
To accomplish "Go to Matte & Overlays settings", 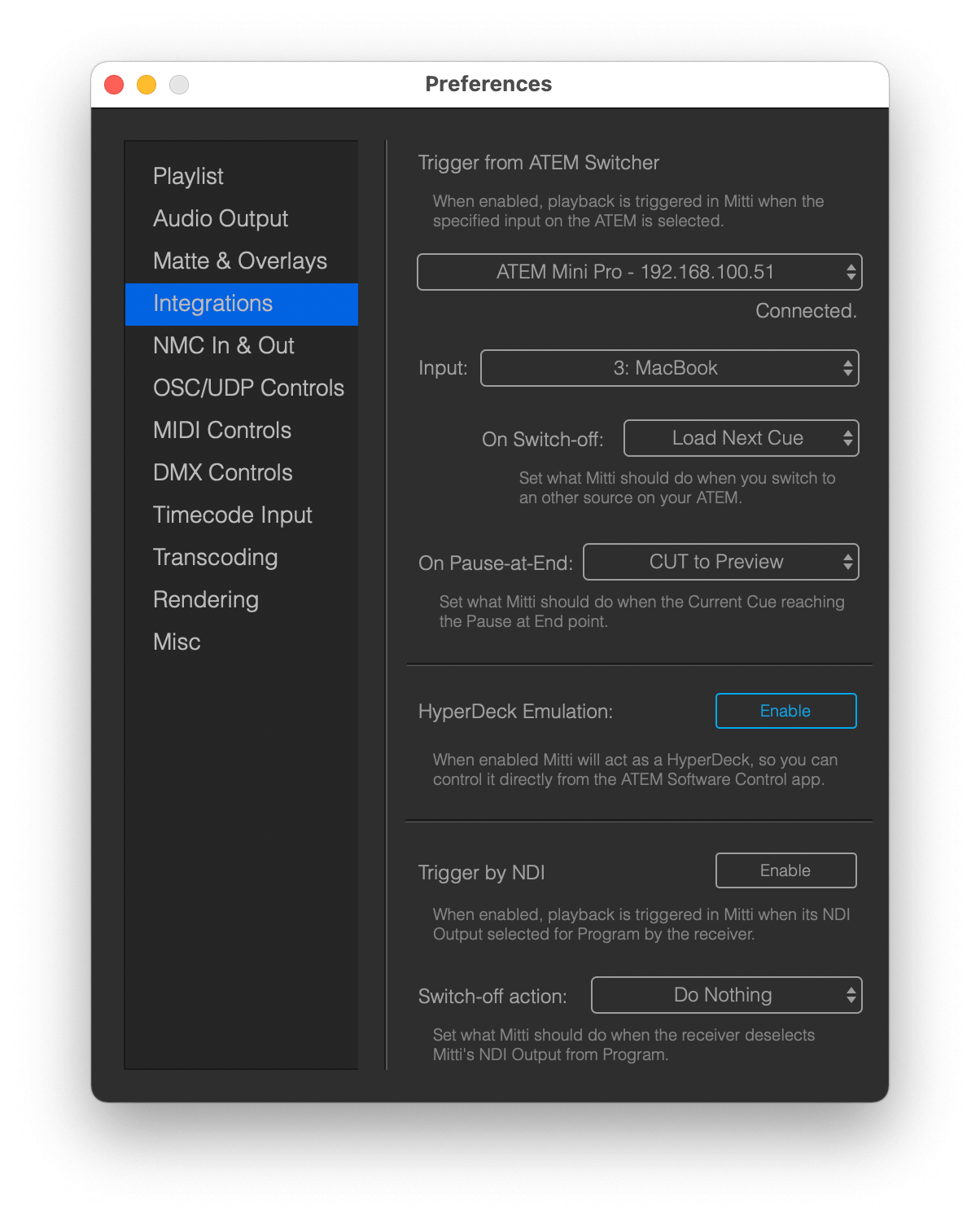I will point(240,261).
